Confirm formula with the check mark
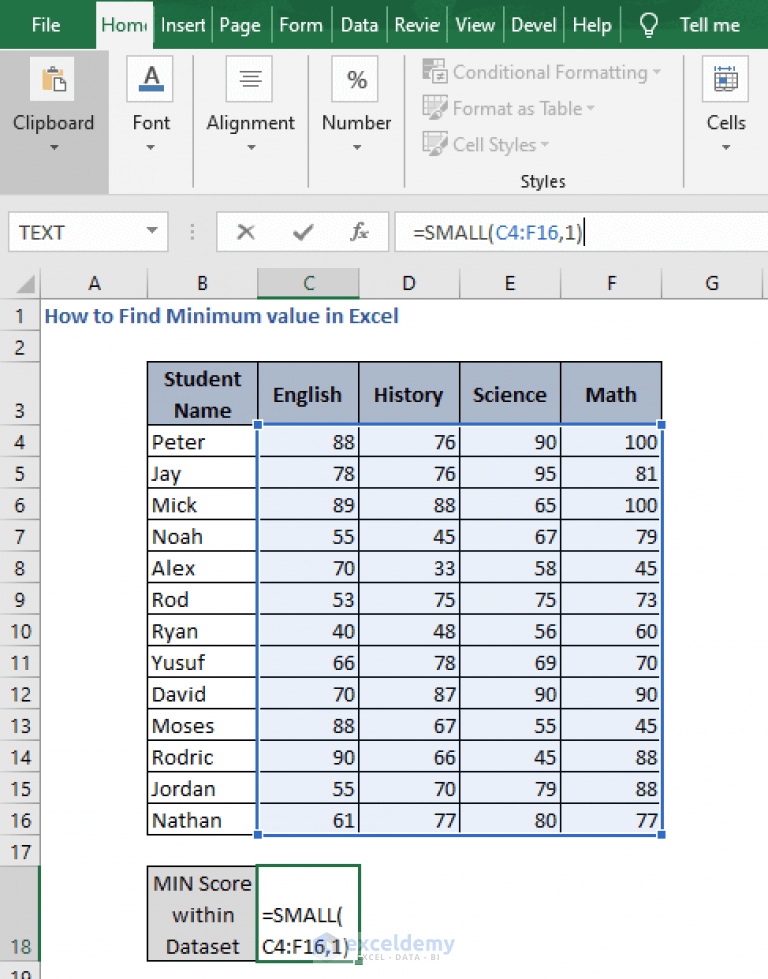 coord(303,232)
